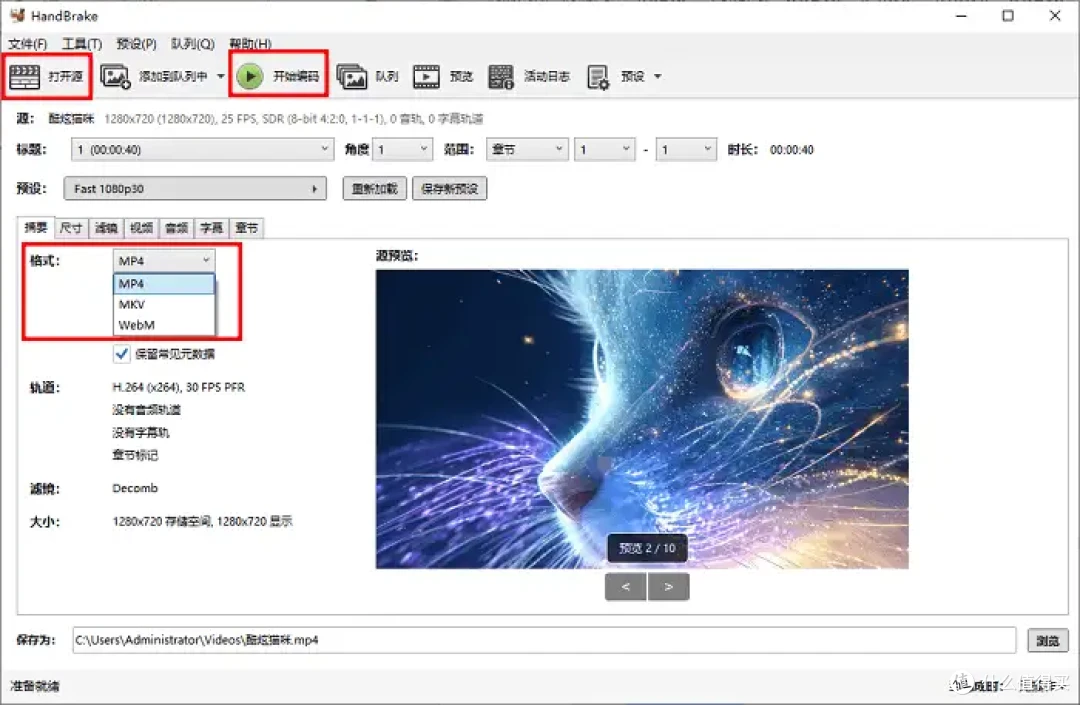Screen dimensions: 1080x705
Task: Open the Activity Log (活动日志) icon
Action: [501, 76]
